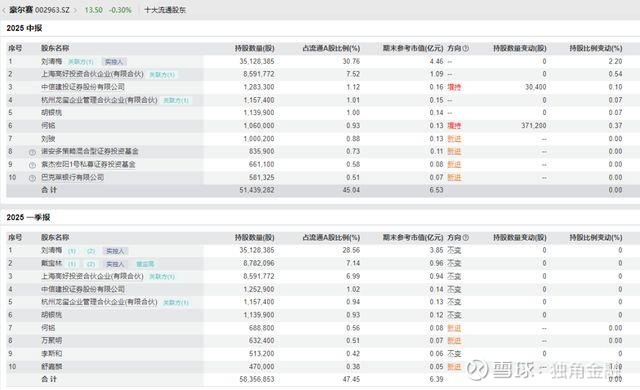Screen dimensions: 640x390
Task: Click 实控人 tag in row 2 of 2025 一季报
Action: (115, 264)
